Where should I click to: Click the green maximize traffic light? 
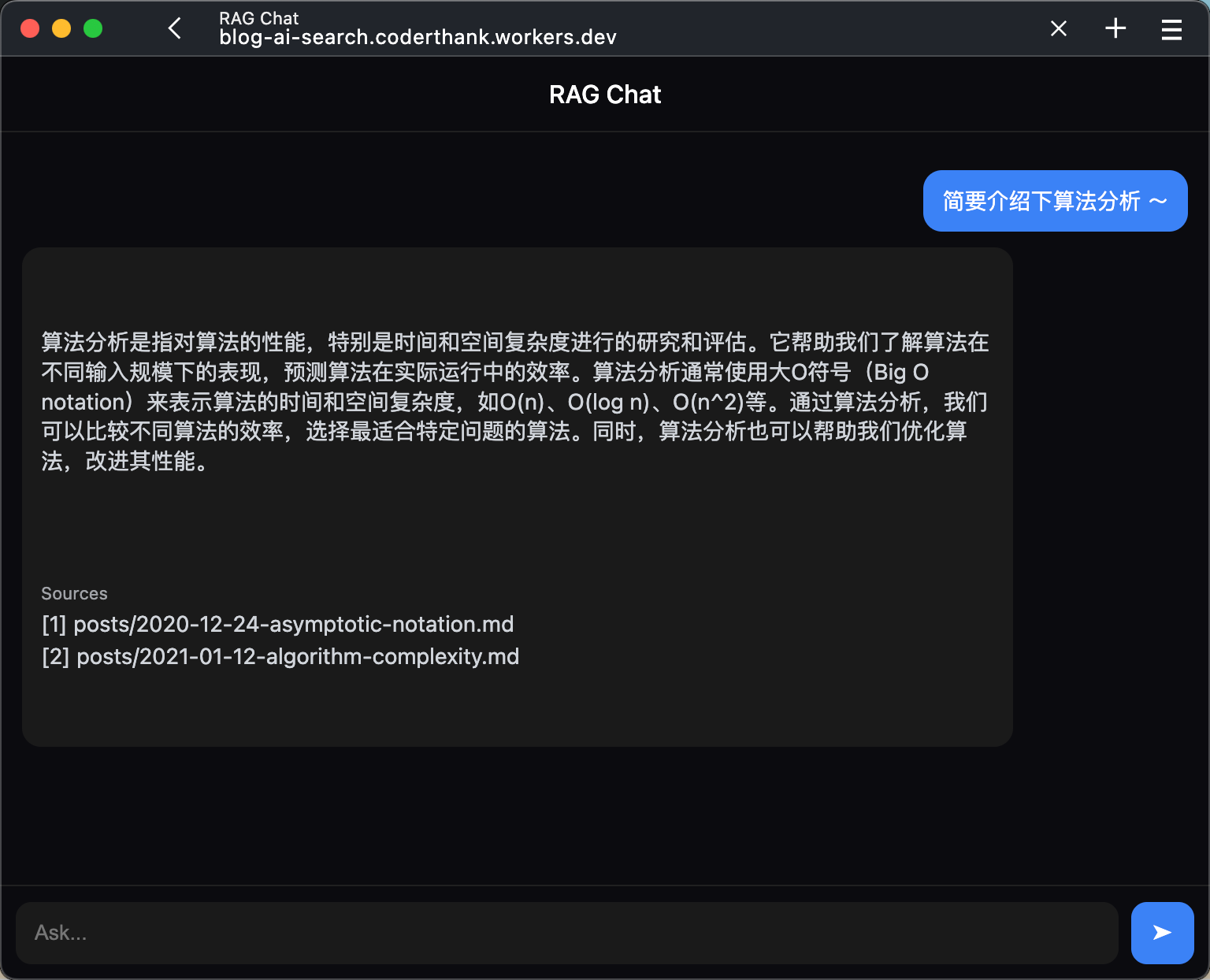pyautogui.click(x=93, y=28)
